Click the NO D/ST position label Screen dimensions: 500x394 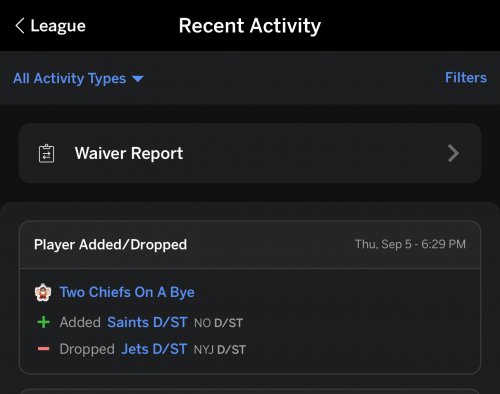218,323
